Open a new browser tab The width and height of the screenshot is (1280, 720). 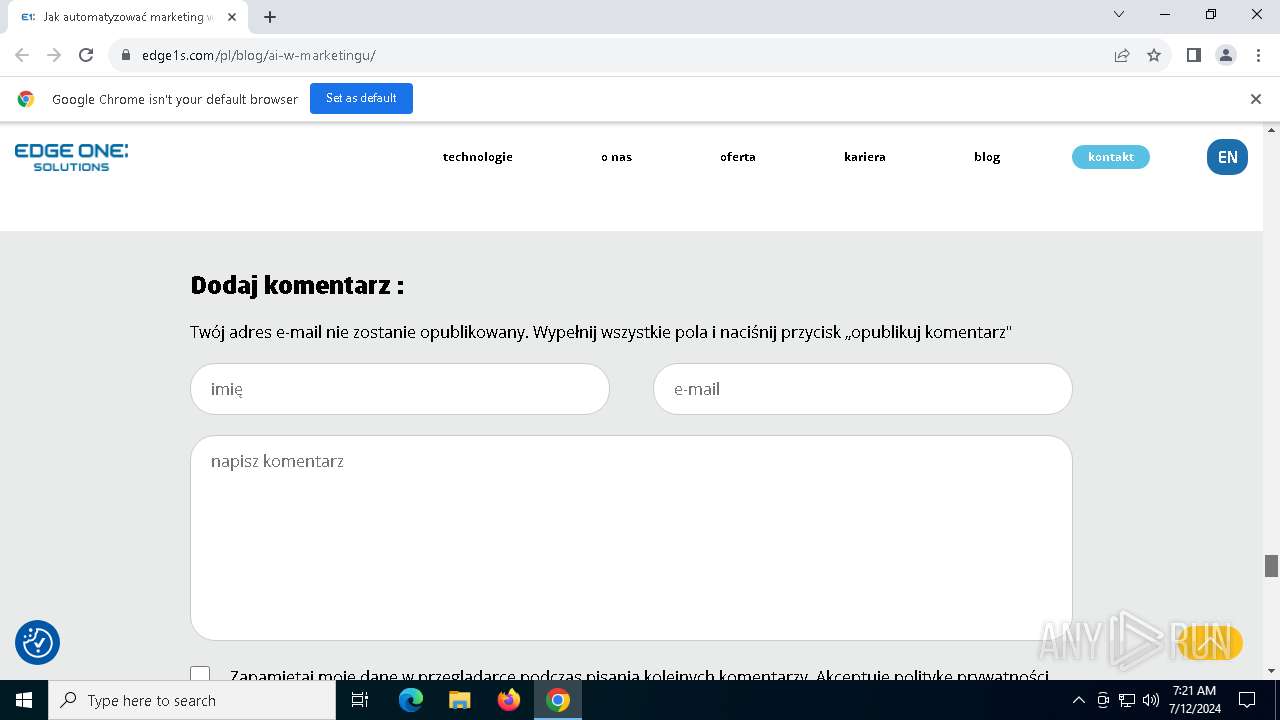[270, 16]
